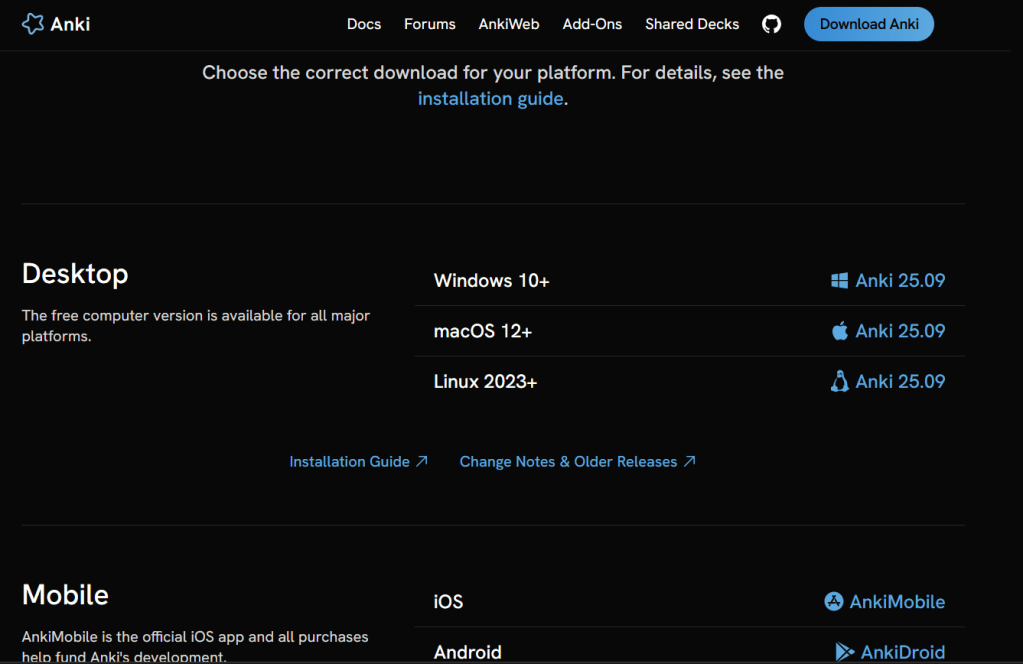Download Anki 25.09 for Linux 2023+

tap(900, 381)
